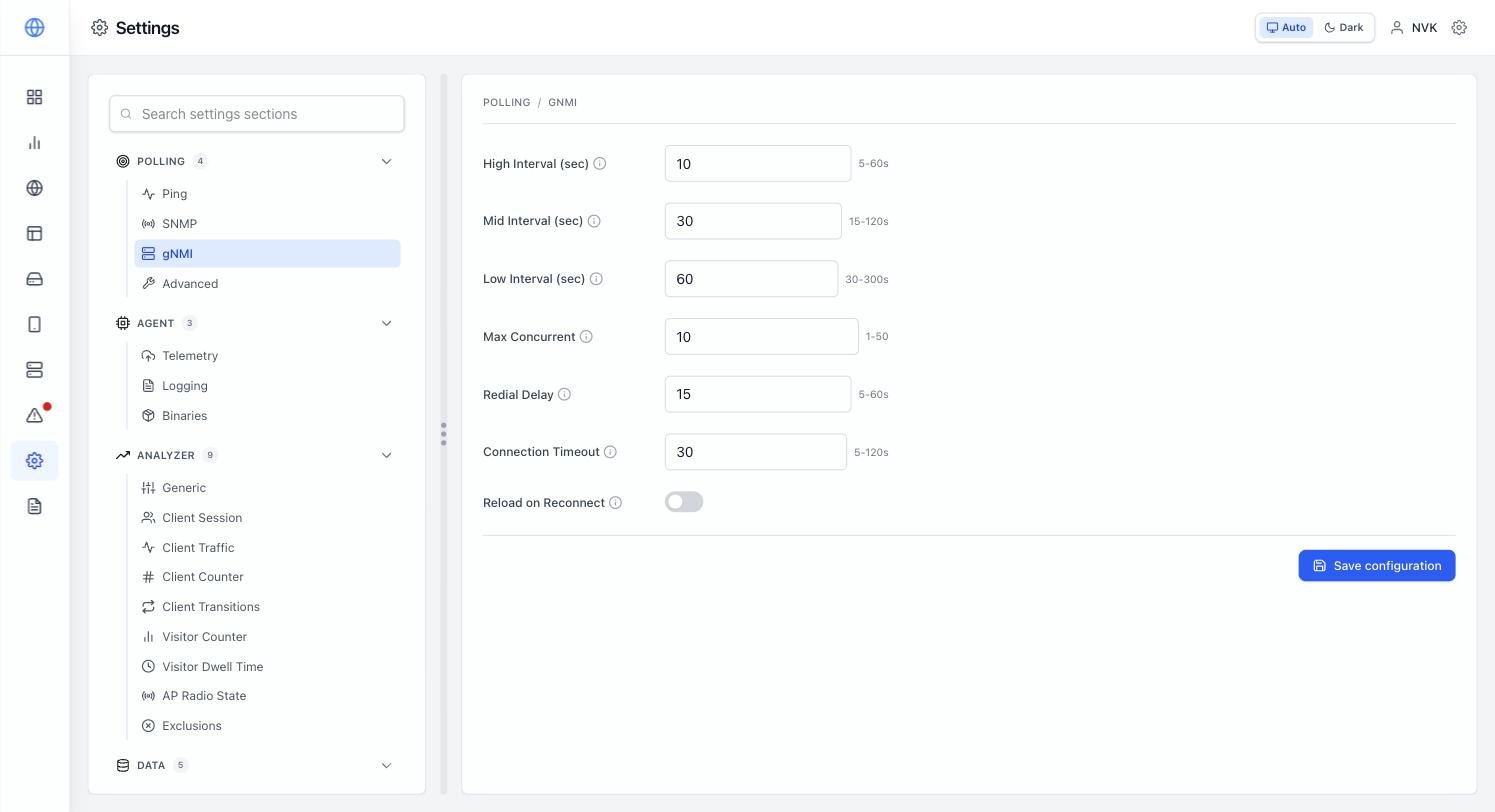This screenshot has height=812, width=1495.
Task: Open Exclusions settings
Action: [267, 726]
